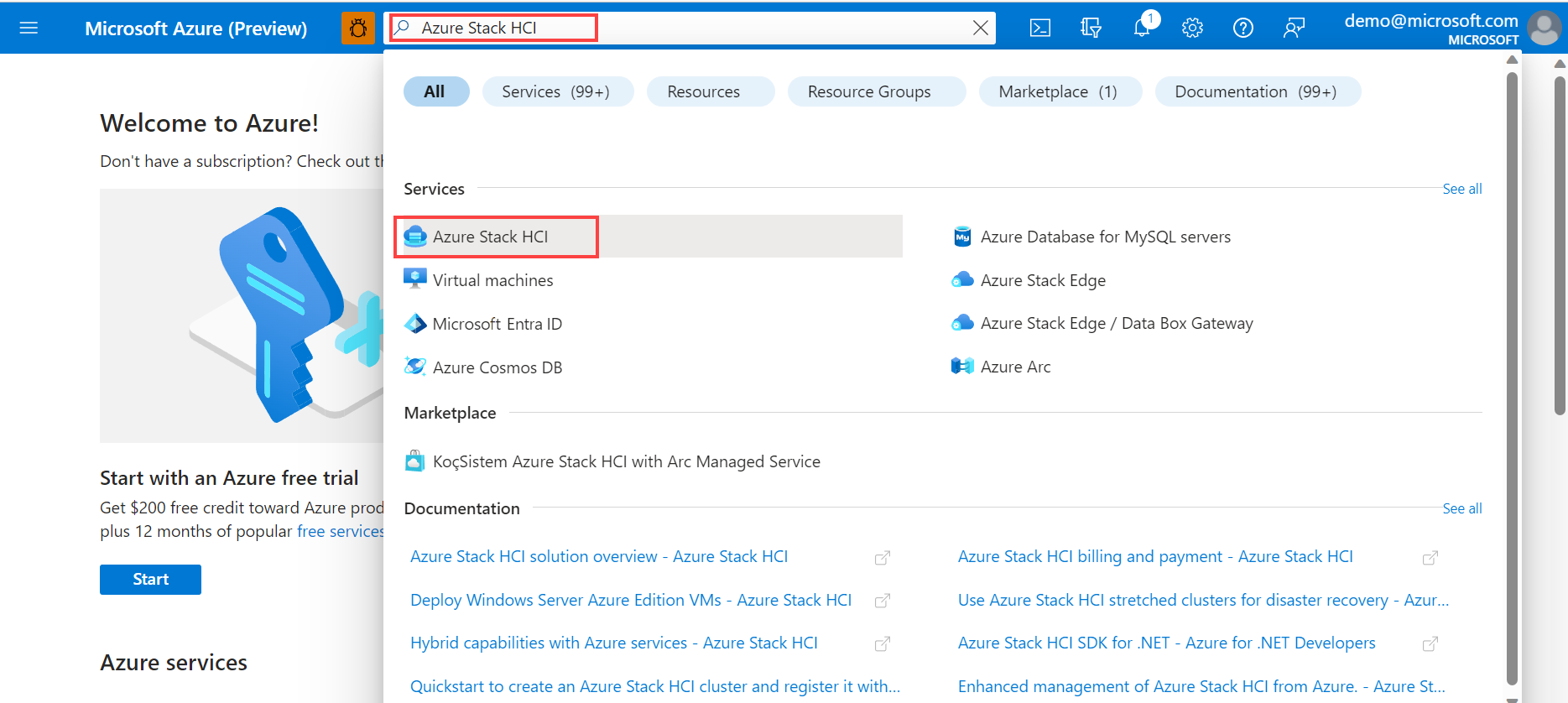The width and height of the screenshot is (1568, 703).
Task: Open the notifications bell
Action: point(1142,27)
